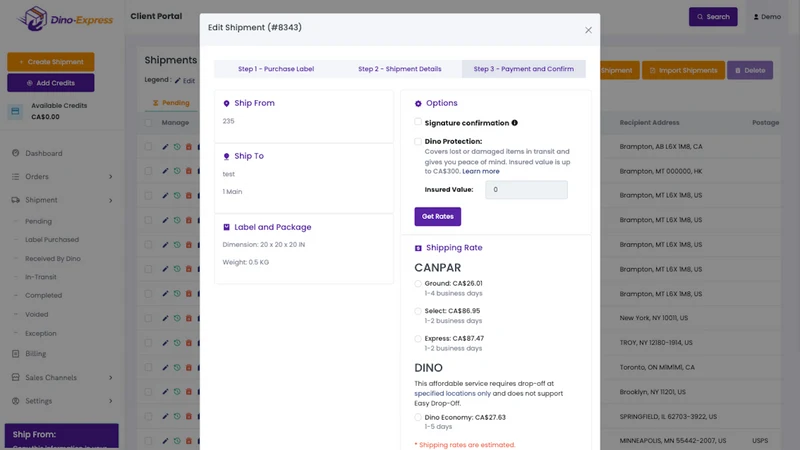Open Billing in the sidebar
The width and height of the screenshot is (800, 450).
pyautogui.click(x=36, y=354)
